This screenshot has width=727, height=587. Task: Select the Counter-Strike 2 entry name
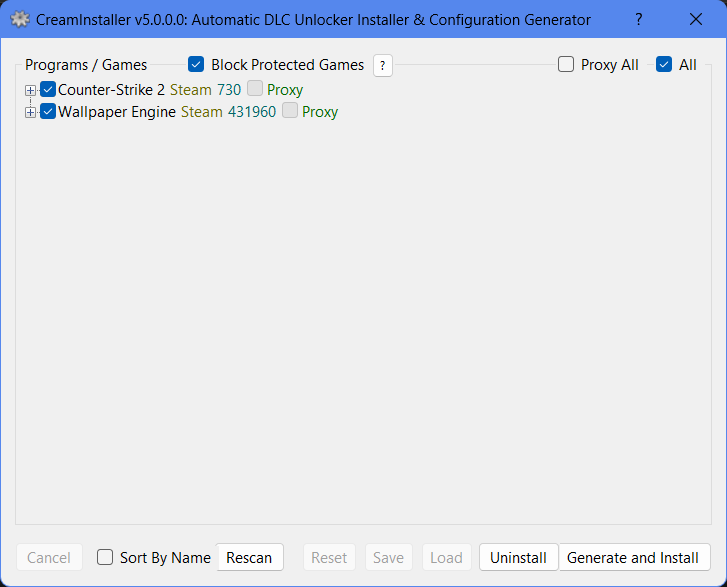click(111, 89)
